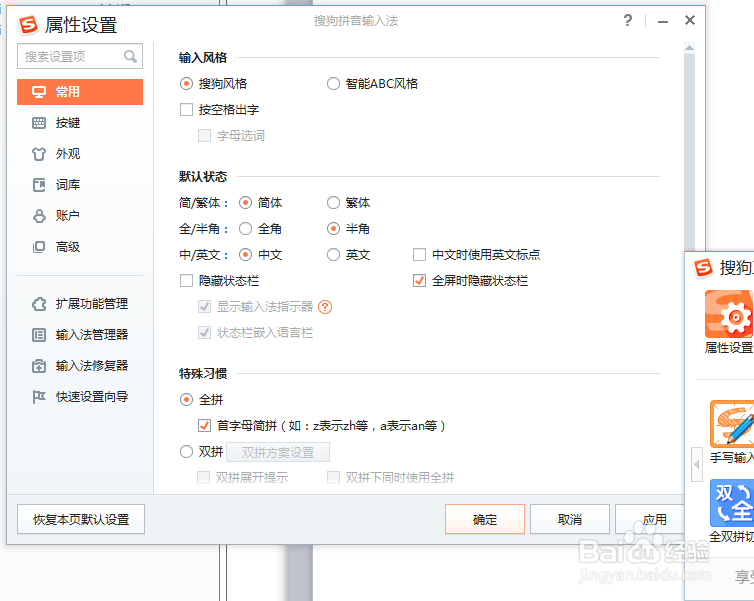This screenshot has height=601, width=754.
Task: Click 全双拼 switch icon in side panel
Action: (x=732, y=503)
